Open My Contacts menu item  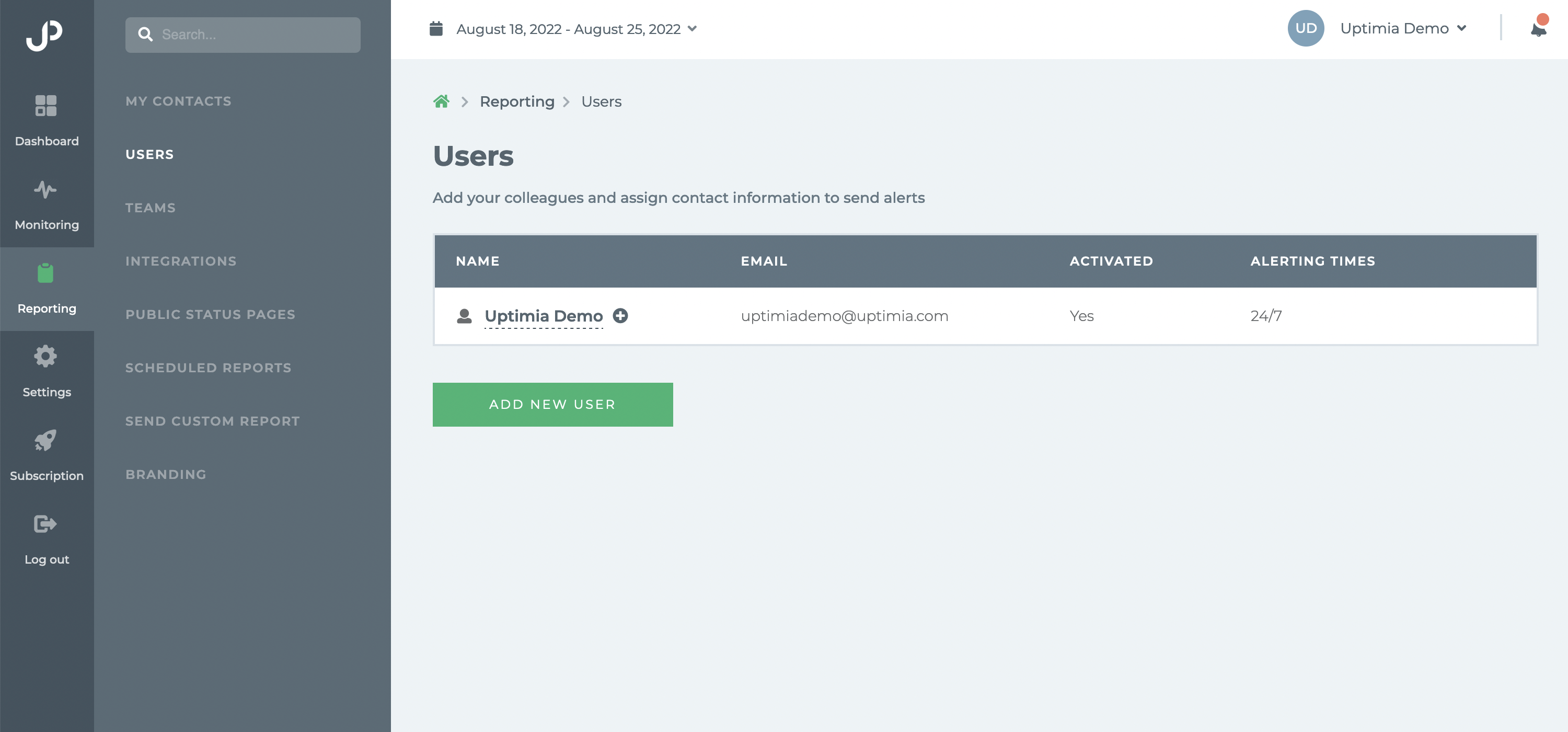pos(178,101)
